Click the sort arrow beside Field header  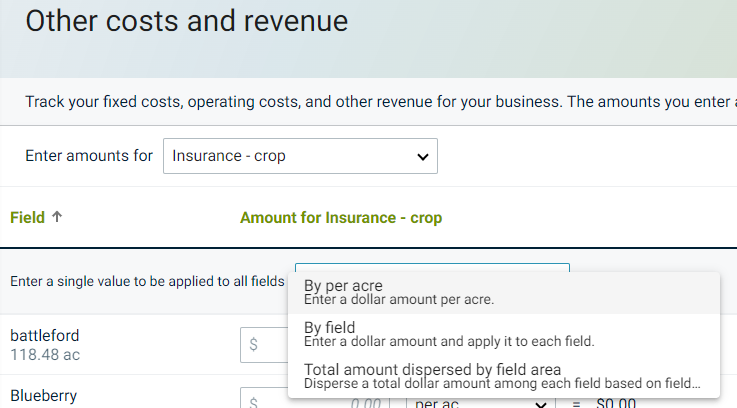point(57,217)
